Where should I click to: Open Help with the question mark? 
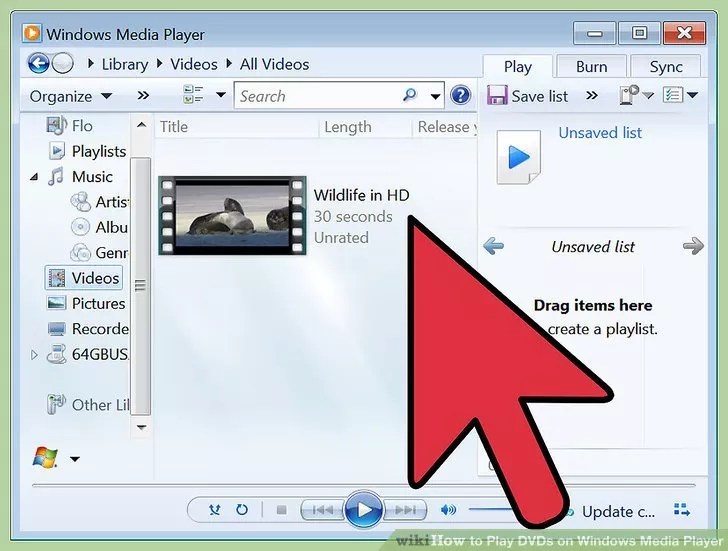point(461,96)
